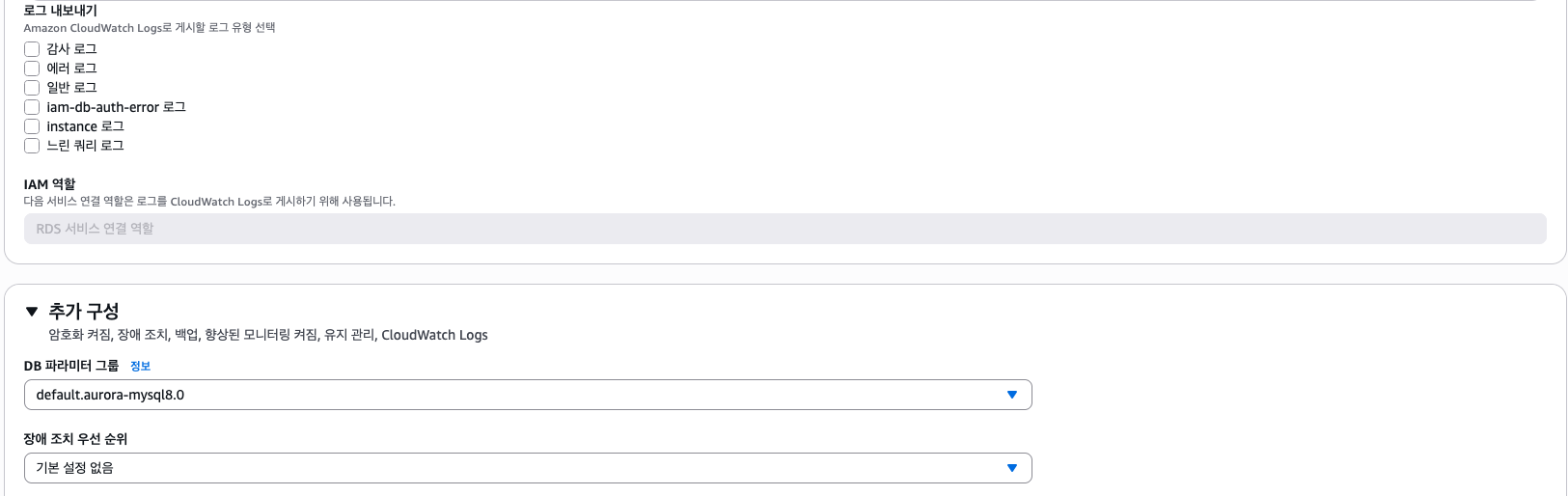Click the 추가 구성 section heading
The width and height of the screenshot is (1568, 496).
[x=84, y=312]
